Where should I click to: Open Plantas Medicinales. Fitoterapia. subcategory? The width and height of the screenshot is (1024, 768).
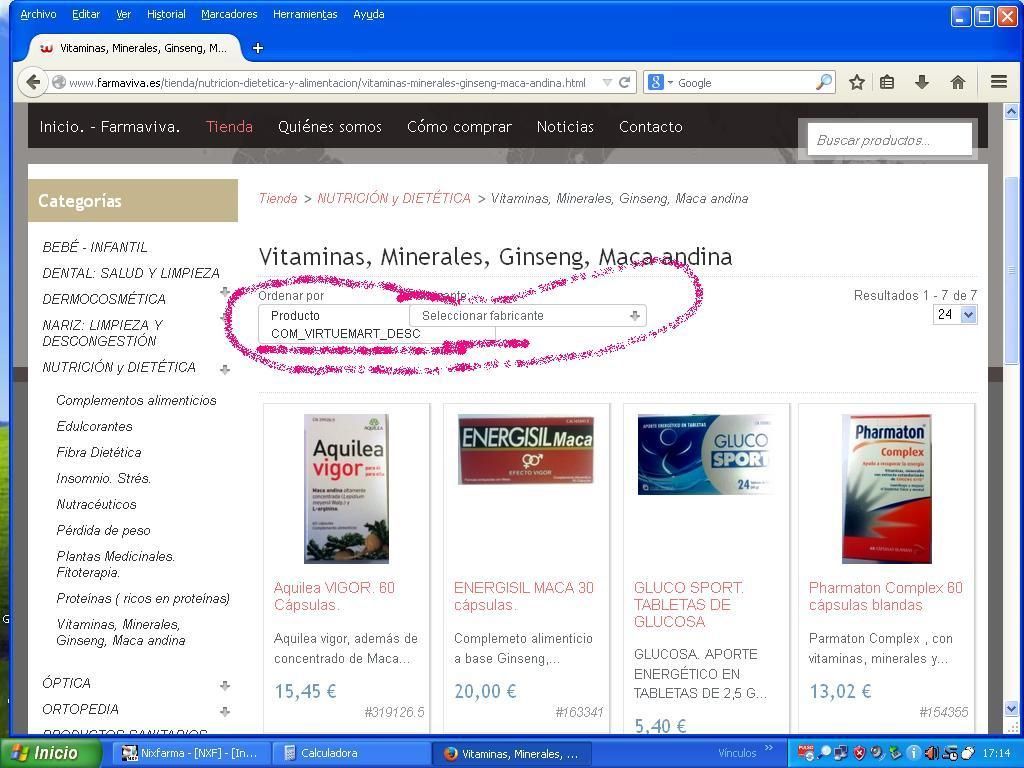pos(116,565)
